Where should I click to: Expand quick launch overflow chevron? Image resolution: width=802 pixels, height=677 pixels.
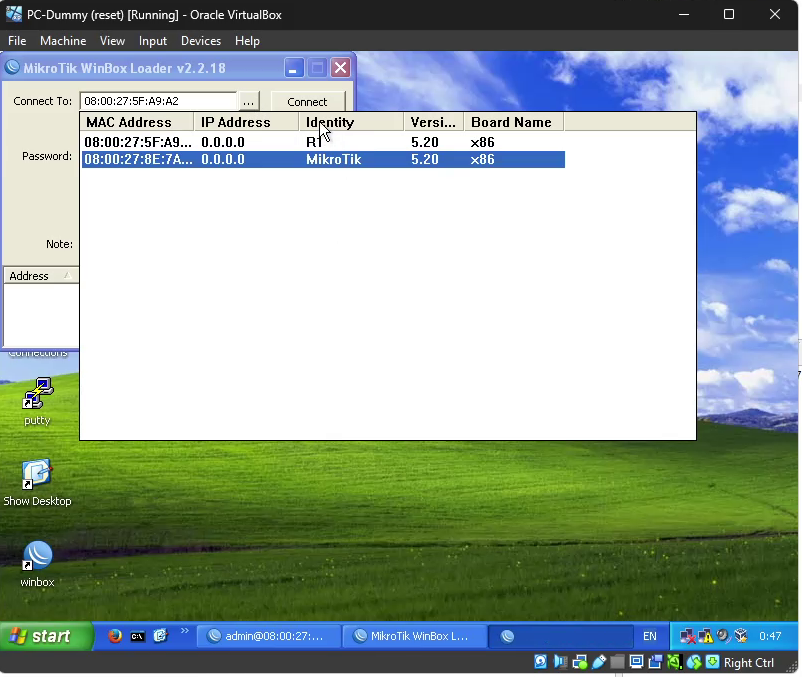pyautogui.click(x=185, y=631)
